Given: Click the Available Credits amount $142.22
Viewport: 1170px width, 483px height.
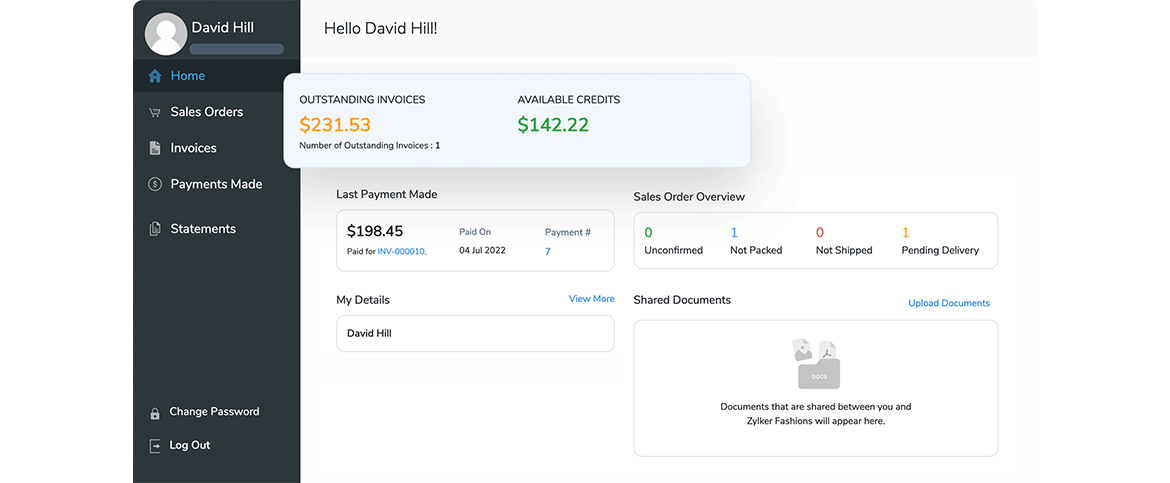Looking at the screenshot, I should pos(553,125).
